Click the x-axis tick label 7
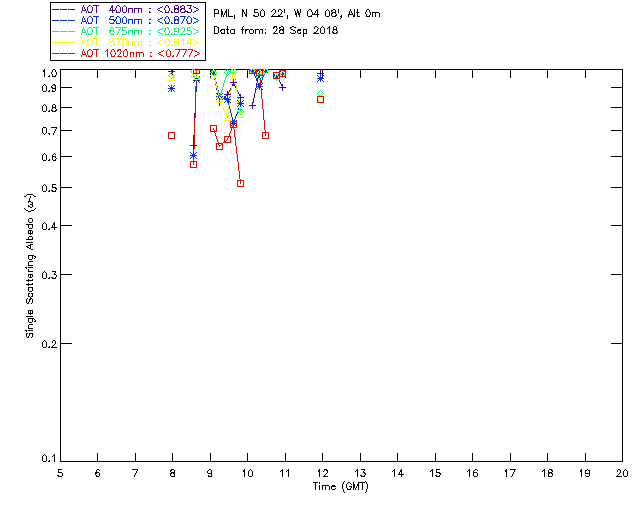This screenshot has height=512, width=640. (x=135, y=473)
